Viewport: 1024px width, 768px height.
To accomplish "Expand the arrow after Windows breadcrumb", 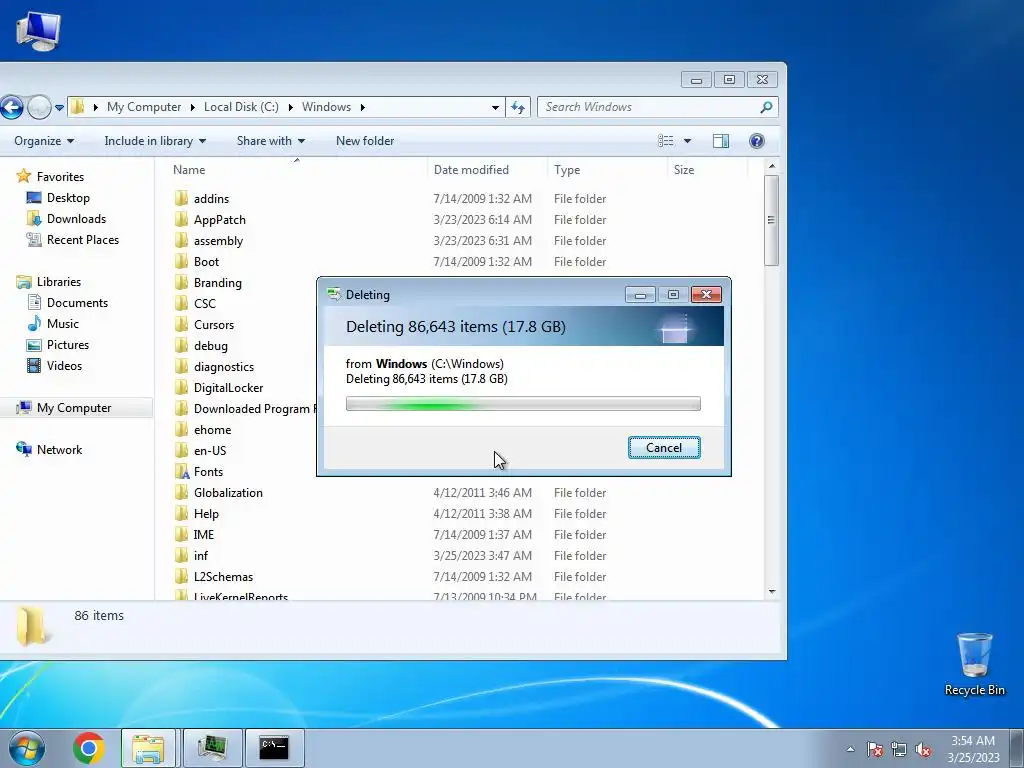I will click(x=362, y=107).
